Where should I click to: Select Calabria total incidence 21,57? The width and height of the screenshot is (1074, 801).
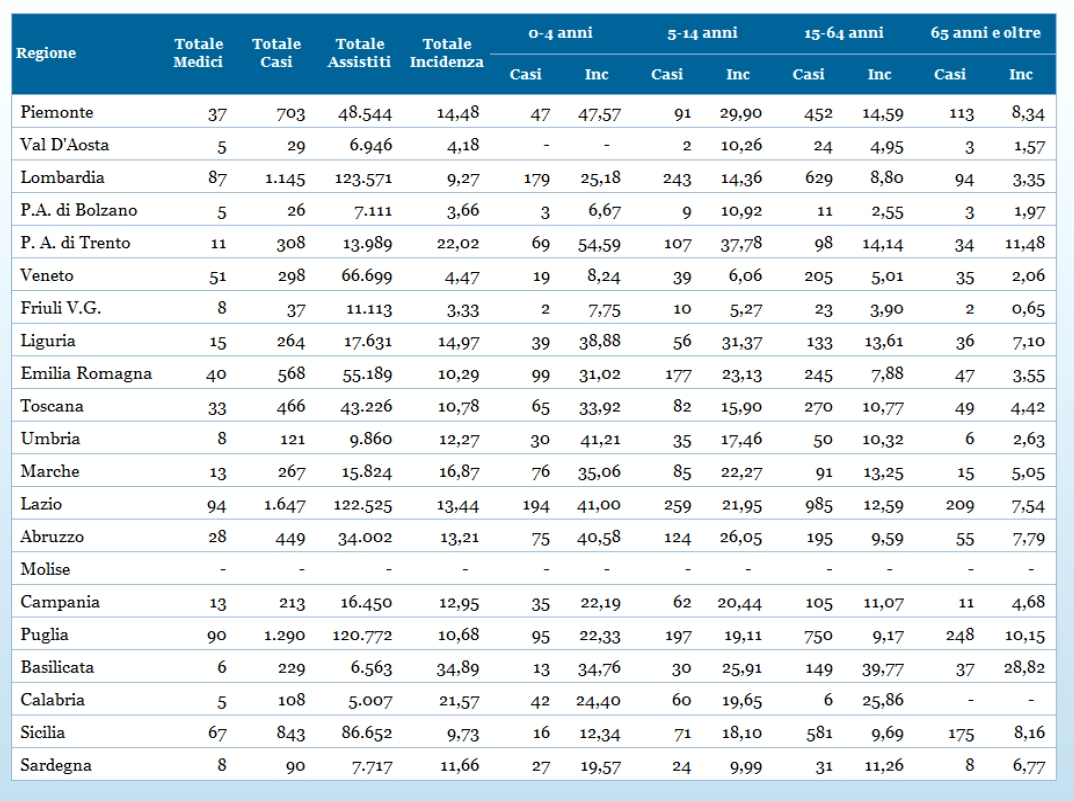point(458,702)
